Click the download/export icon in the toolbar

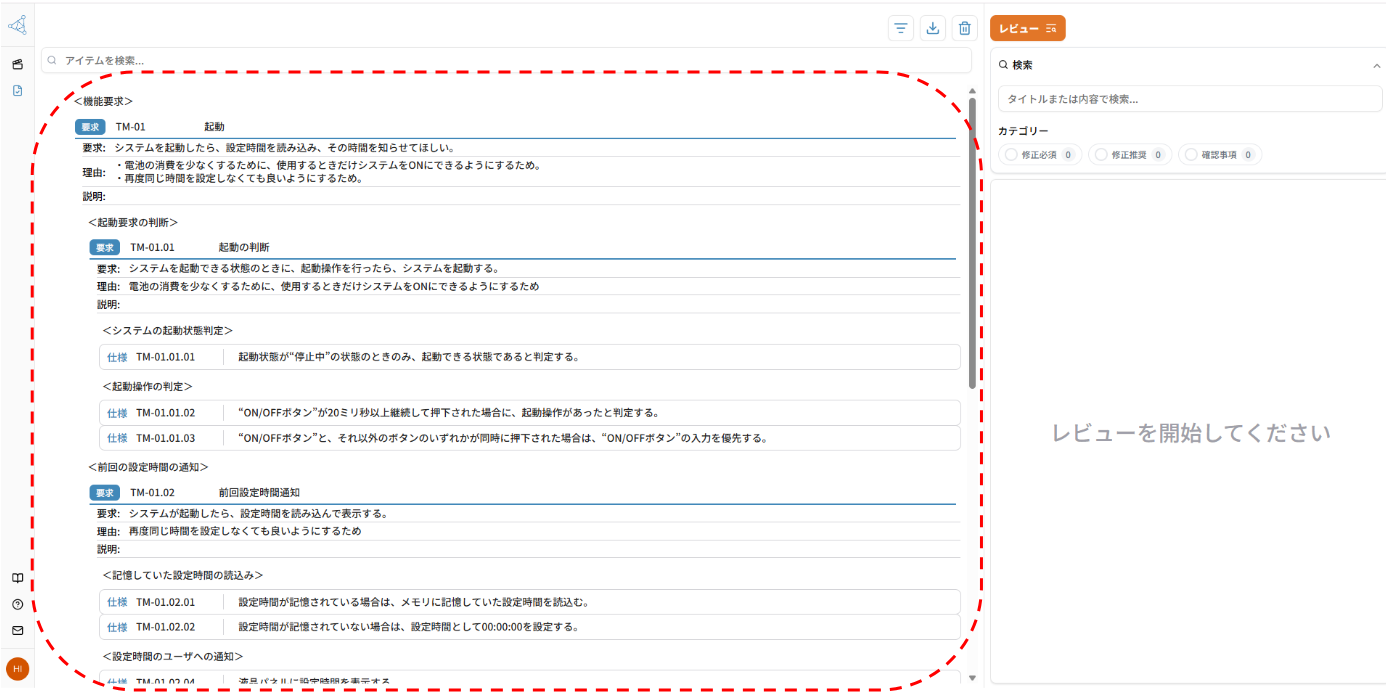(x=933, y=28)
